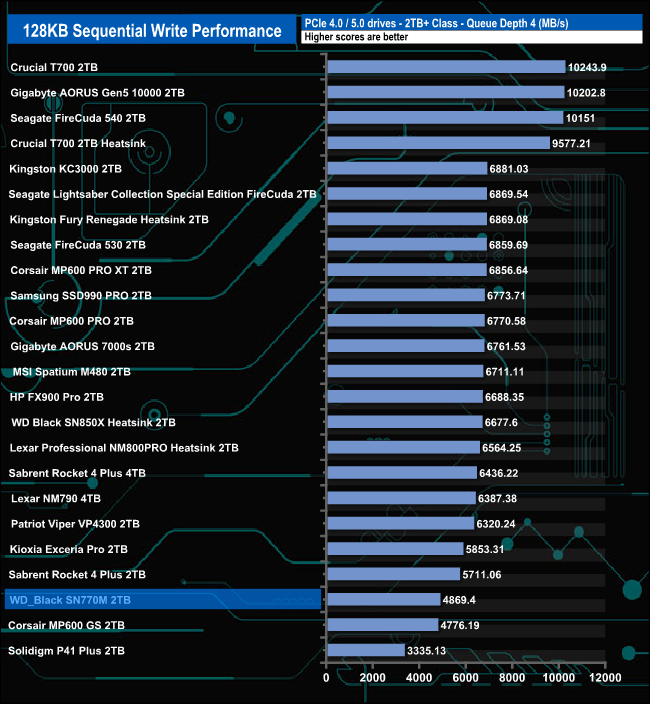
Task: Select the HP FX900 Pro 2TB label
Action: pyautogui.click(x=57, y=397)
